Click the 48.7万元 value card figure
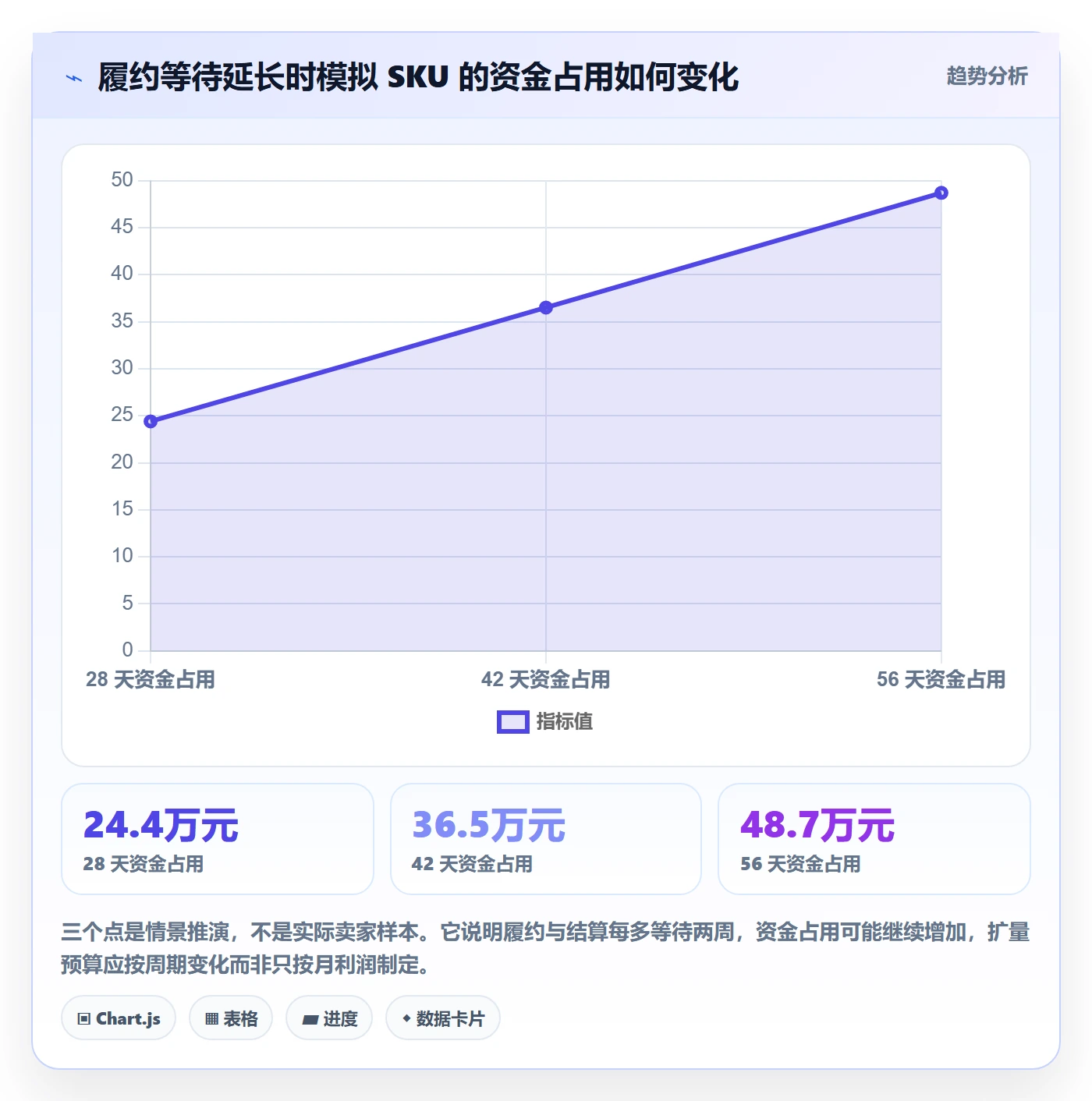This screenshot has width=1092, height=1101. [817, 825]
